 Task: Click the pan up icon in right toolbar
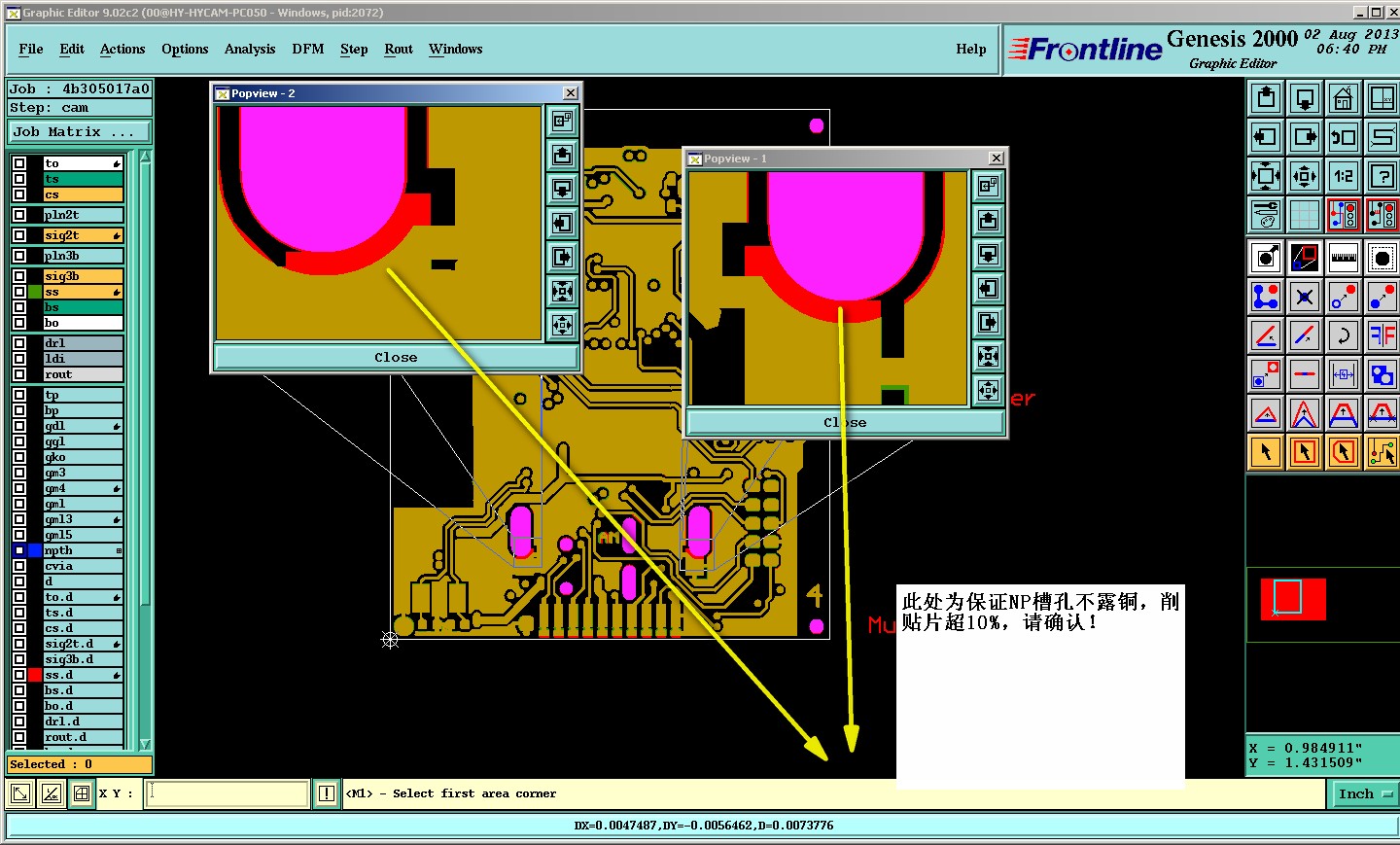pos(1266,98)
